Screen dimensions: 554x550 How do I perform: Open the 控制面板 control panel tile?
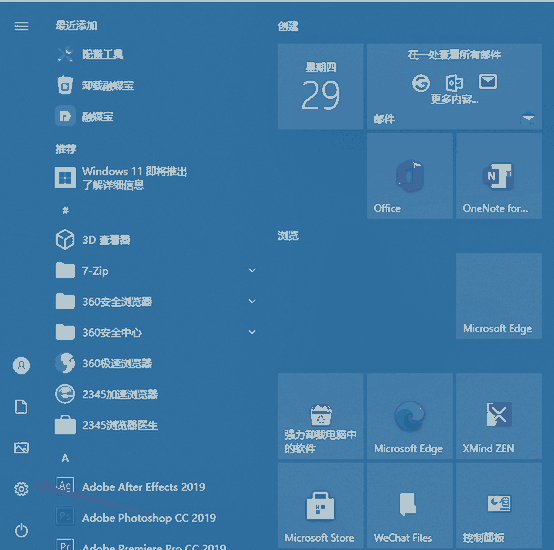click(499, 505)
